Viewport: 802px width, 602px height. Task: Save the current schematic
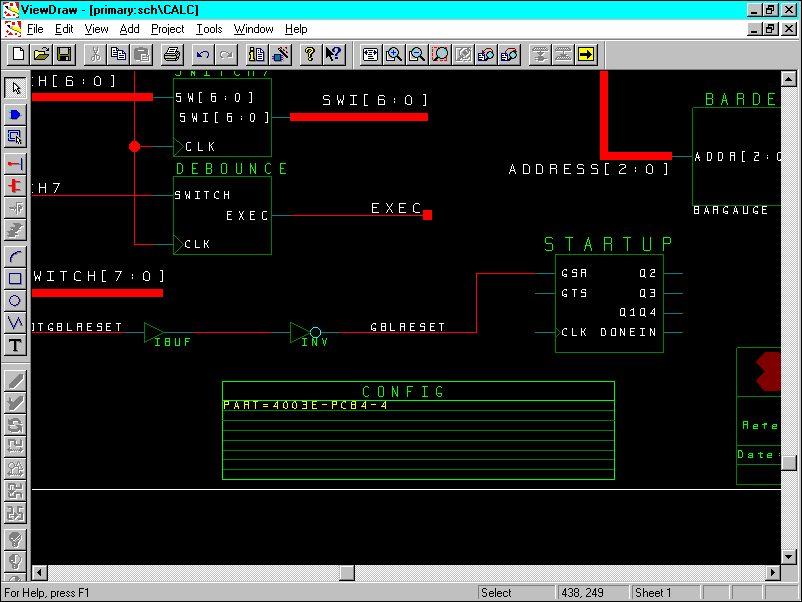[63, 55]
